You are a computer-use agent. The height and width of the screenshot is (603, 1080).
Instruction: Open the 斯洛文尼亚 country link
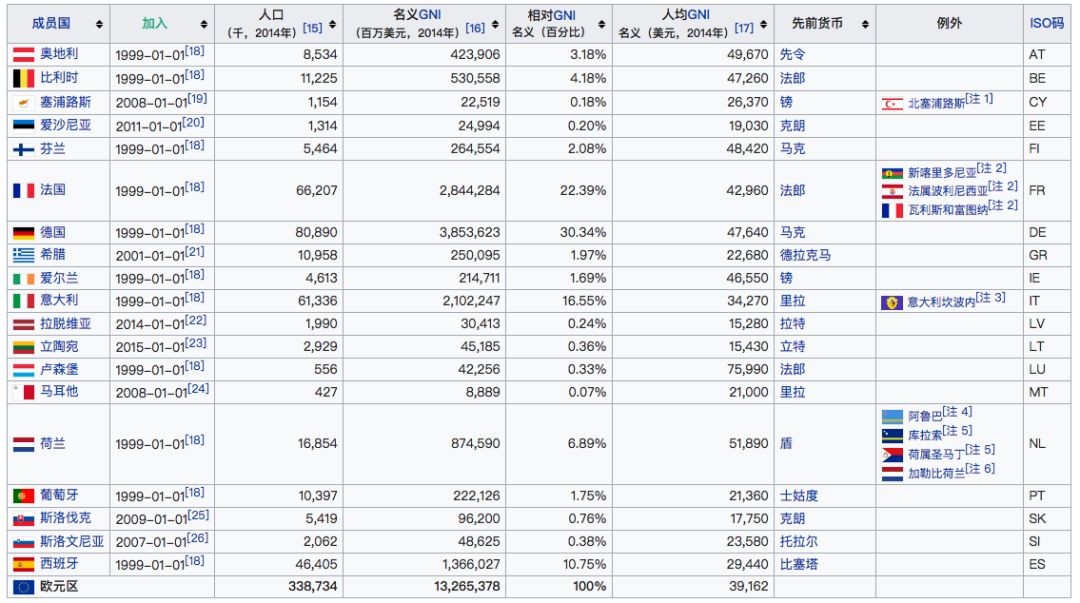(72, 541)
